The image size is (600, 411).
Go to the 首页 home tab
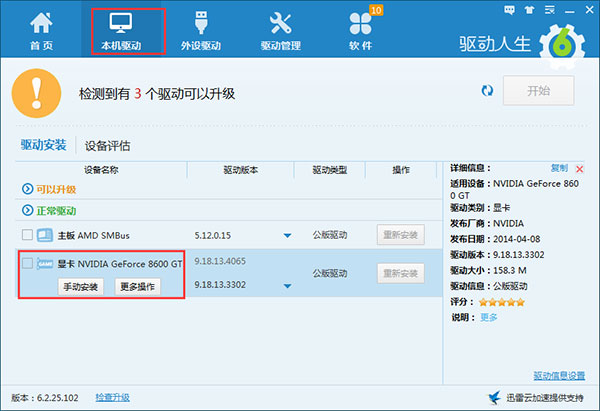click(x=41, y=31)
